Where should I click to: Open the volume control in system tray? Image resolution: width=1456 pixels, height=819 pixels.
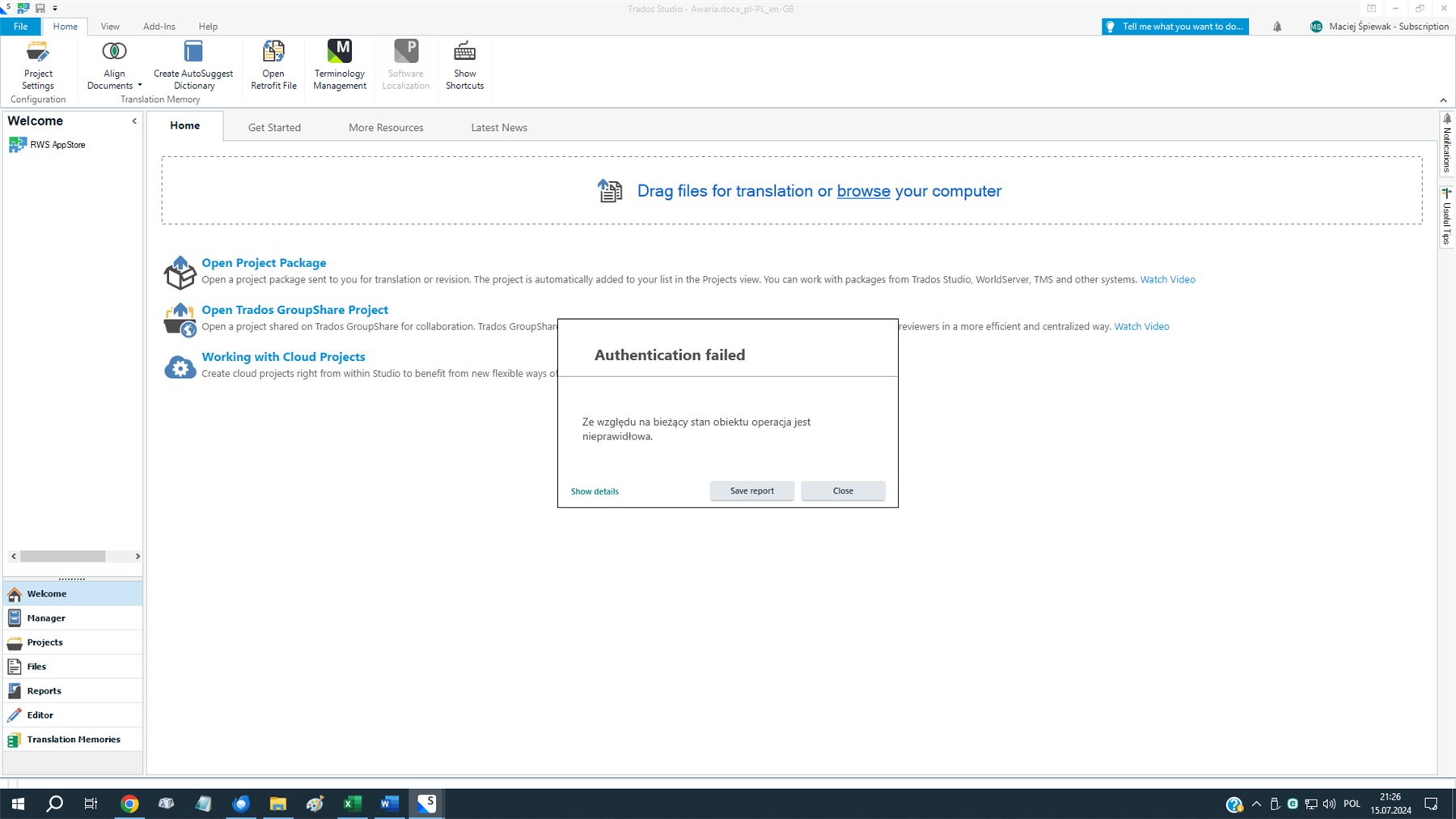1329,804
